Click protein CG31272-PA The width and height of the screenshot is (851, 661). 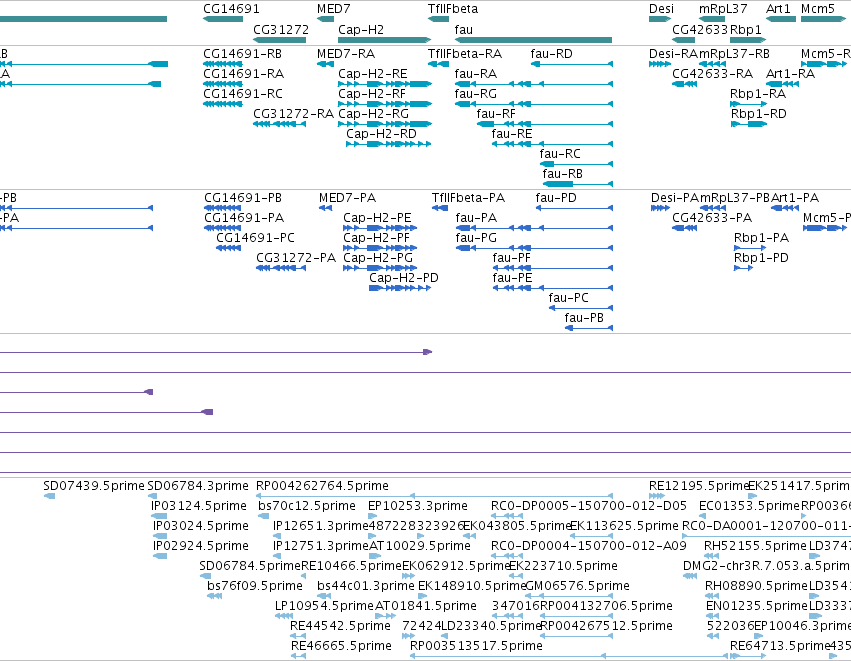click(x=296, y=258)
